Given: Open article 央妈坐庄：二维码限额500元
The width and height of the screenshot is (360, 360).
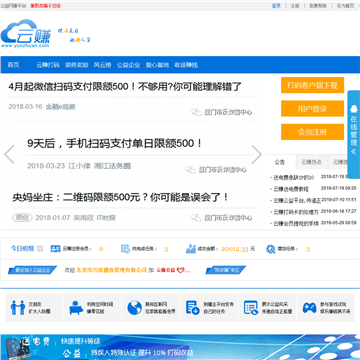Looking at the screenshot, I should pyautogui.click(x=121, y=197).
